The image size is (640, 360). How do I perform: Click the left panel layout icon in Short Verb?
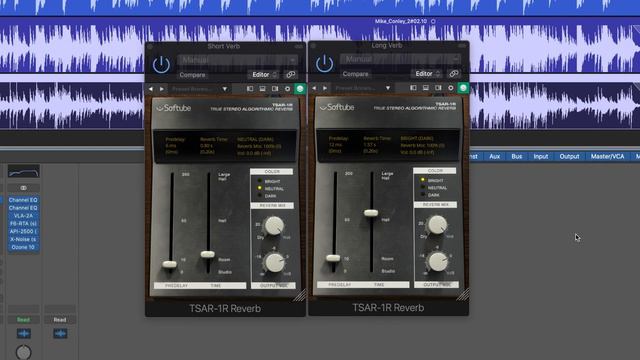(x=250, y=89)
